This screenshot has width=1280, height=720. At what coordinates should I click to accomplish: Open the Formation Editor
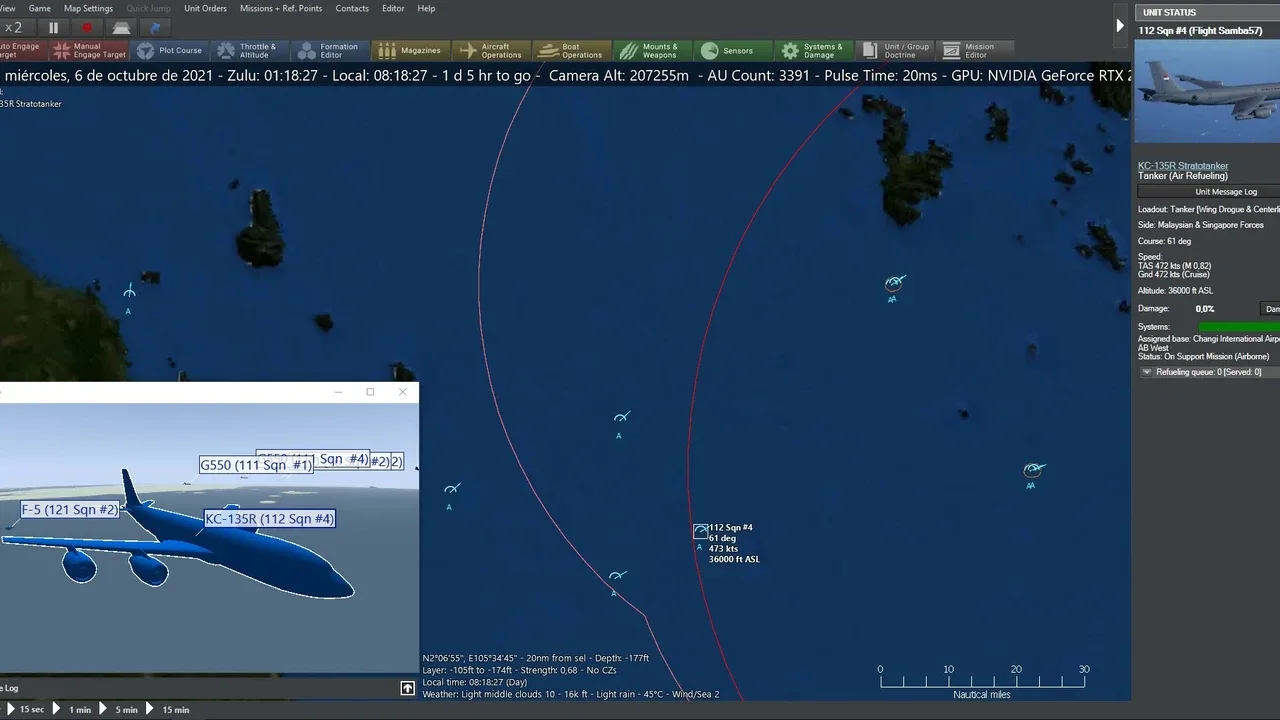(x=328, y=50)
